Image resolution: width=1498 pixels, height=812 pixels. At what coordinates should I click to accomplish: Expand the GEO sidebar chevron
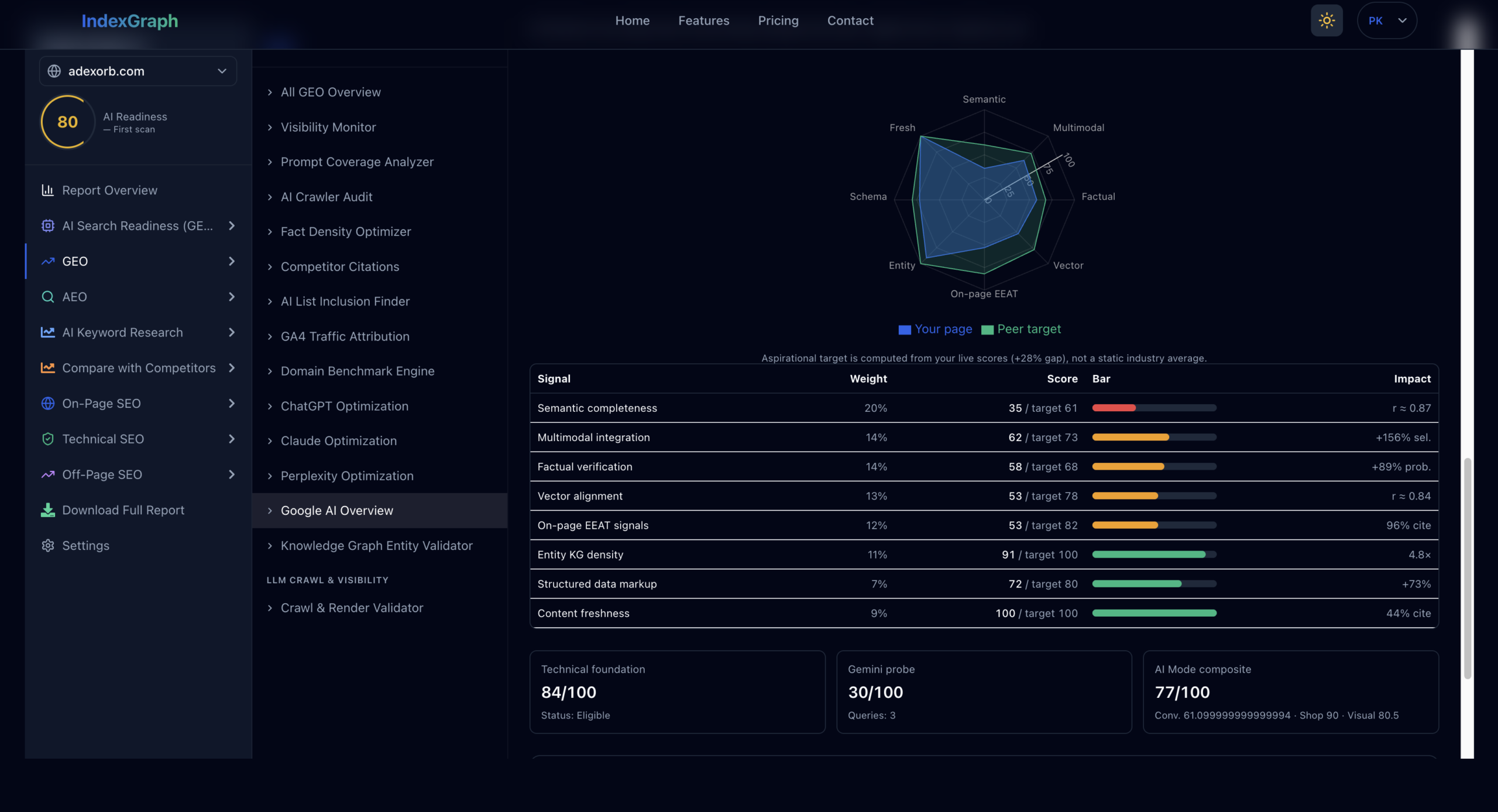pos(232,262)
